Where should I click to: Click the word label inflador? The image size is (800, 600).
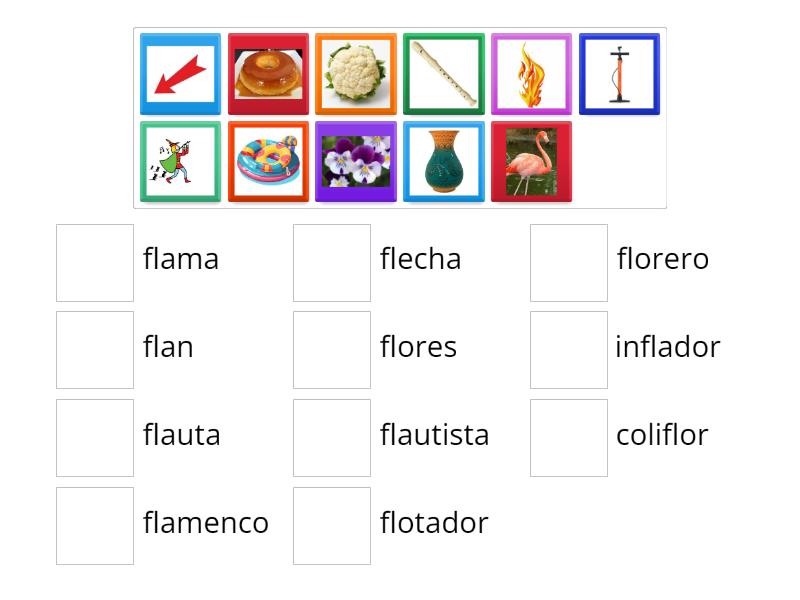tap(668, 348)
